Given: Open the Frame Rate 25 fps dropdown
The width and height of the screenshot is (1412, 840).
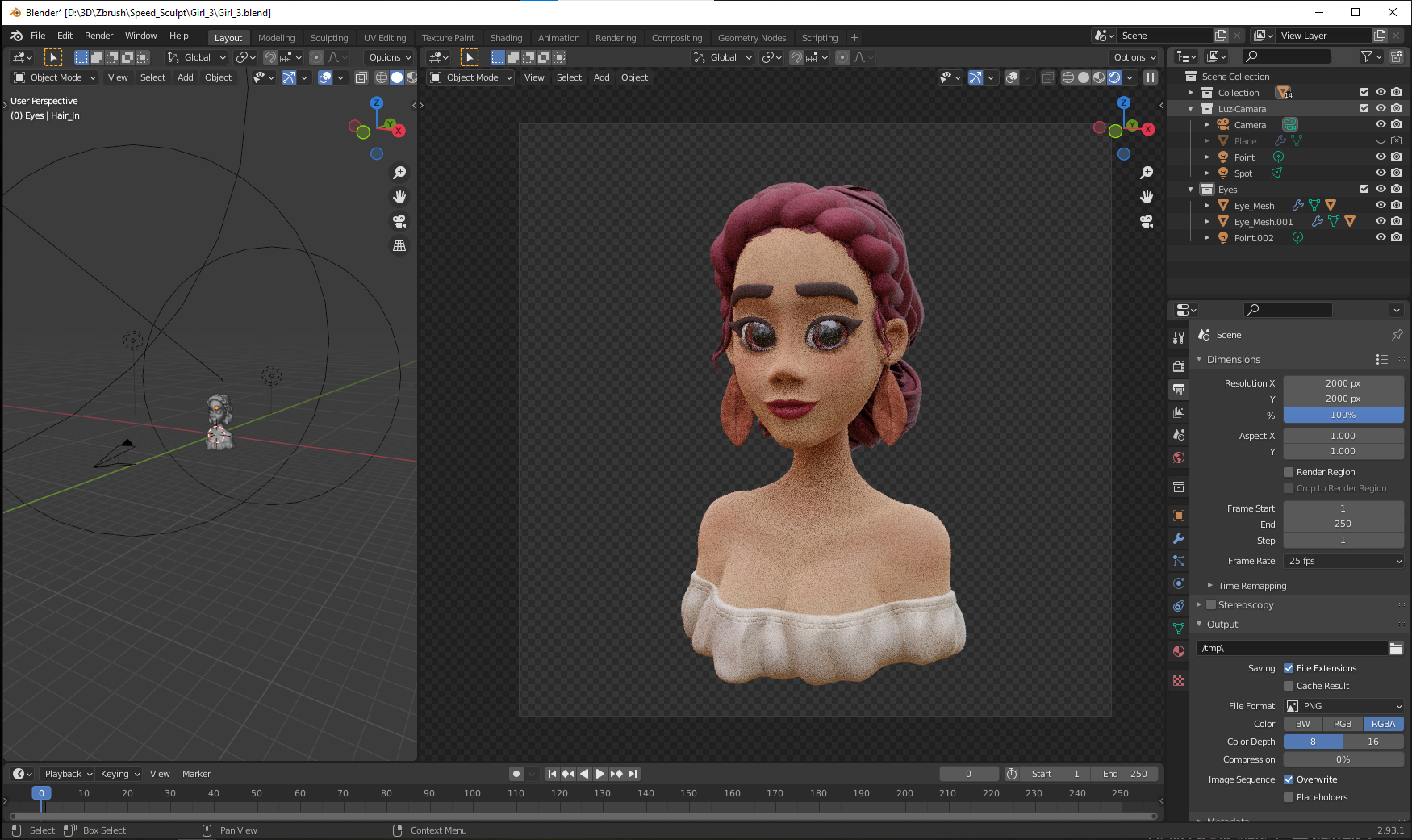Looking at the screenshot, I should (x=1343, y=561).
